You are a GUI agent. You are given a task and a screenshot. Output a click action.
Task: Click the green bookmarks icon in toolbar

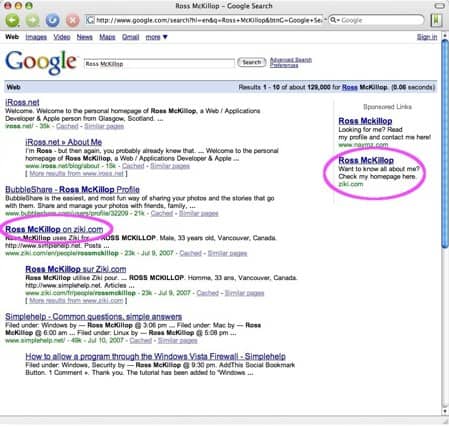click(x=436, y=20)
